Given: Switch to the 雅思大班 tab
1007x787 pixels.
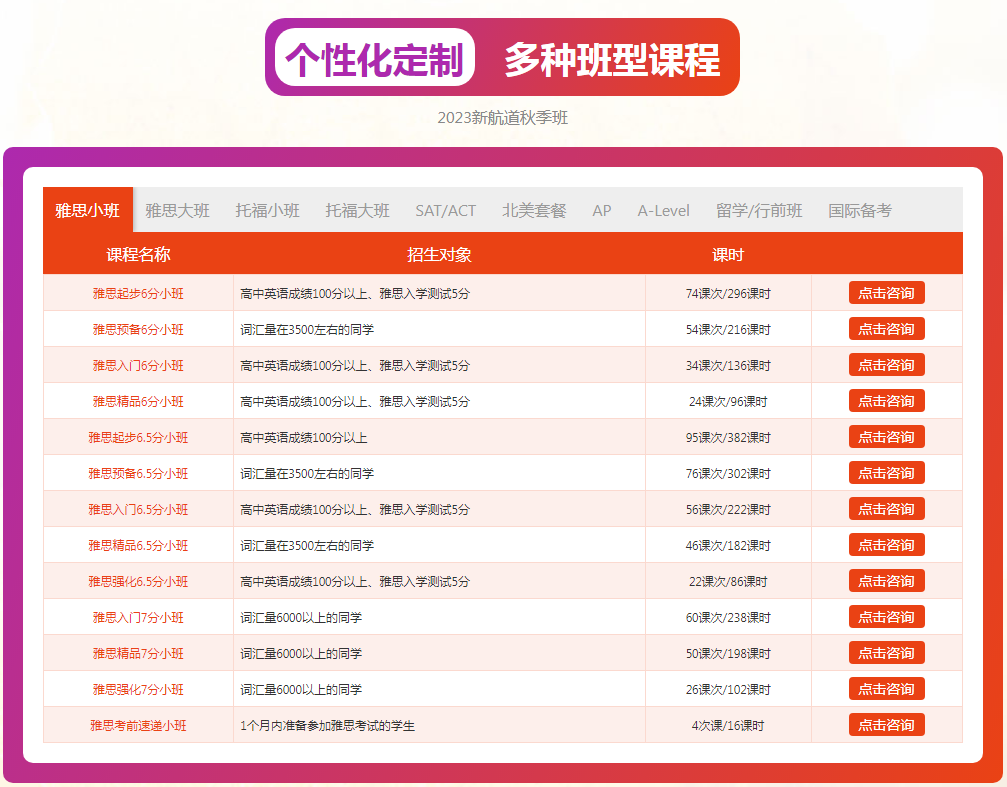Looking at the screenshot, I should pos(177,211).
